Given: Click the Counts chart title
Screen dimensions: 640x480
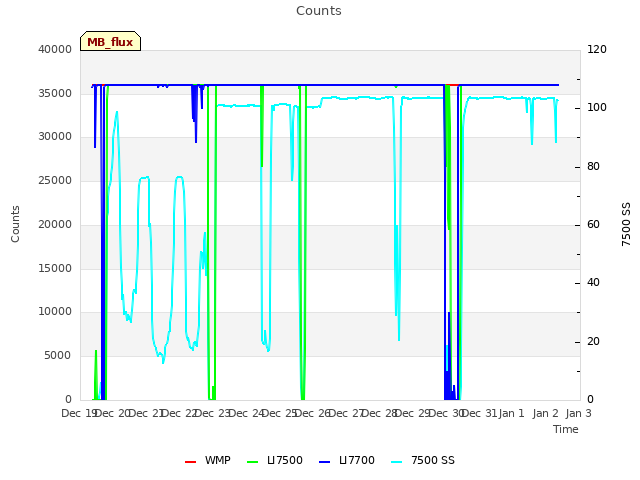Looking at the screenshot, I should pyautogui.click(x=319, y=11).
